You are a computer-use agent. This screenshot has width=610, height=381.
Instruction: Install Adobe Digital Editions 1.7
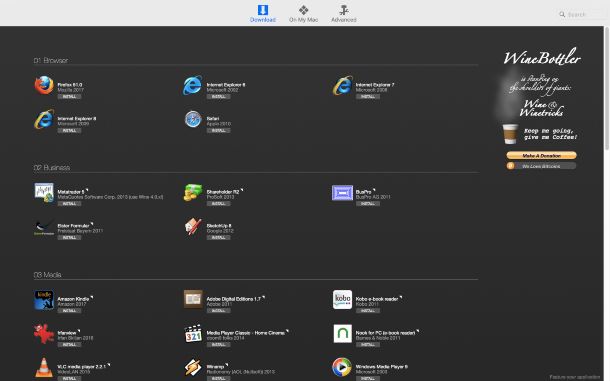pos(218,311)
